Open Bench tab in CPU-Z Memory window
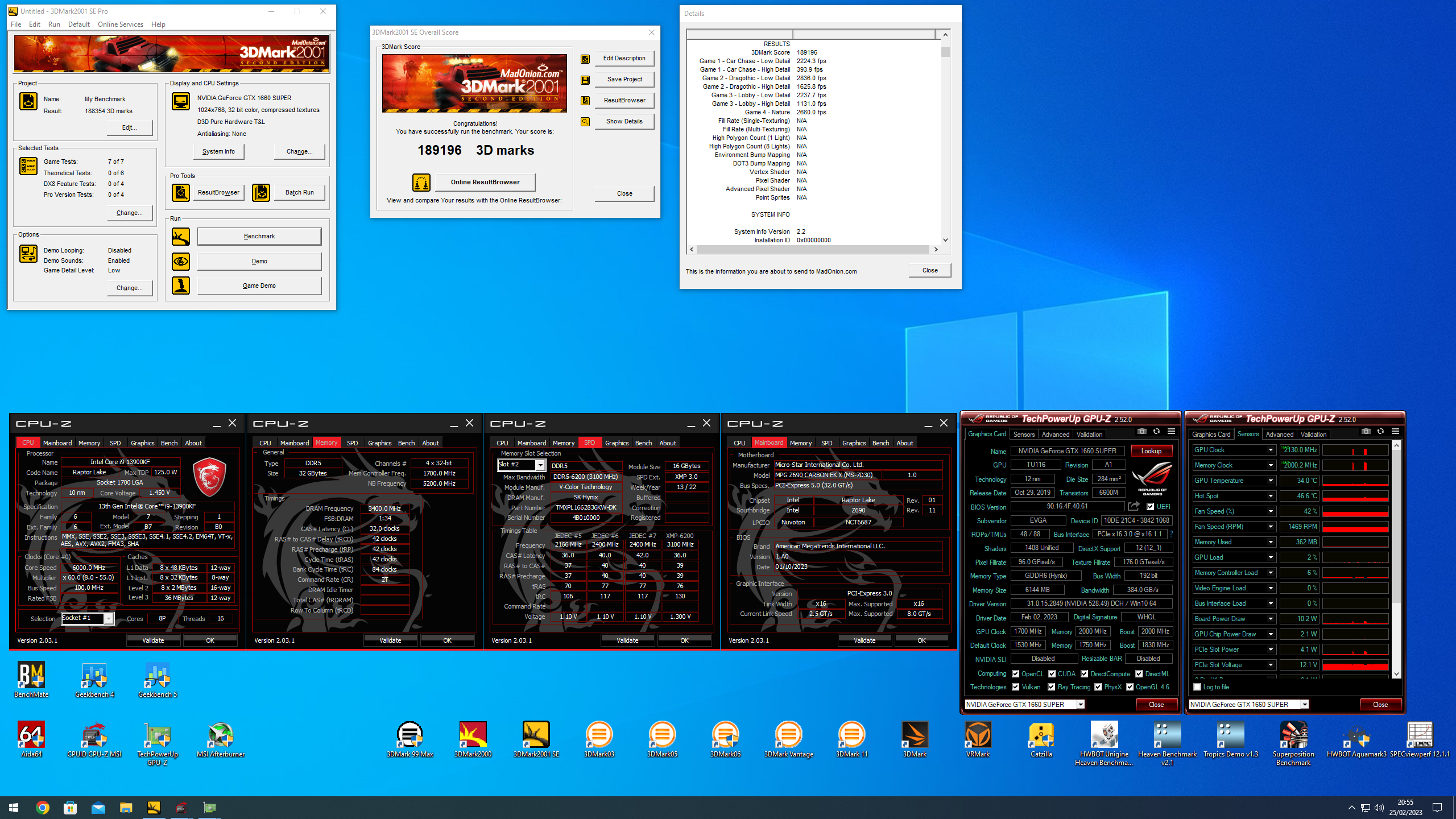This screenshot has width=1456, height=819. click(x=406, y=443)
